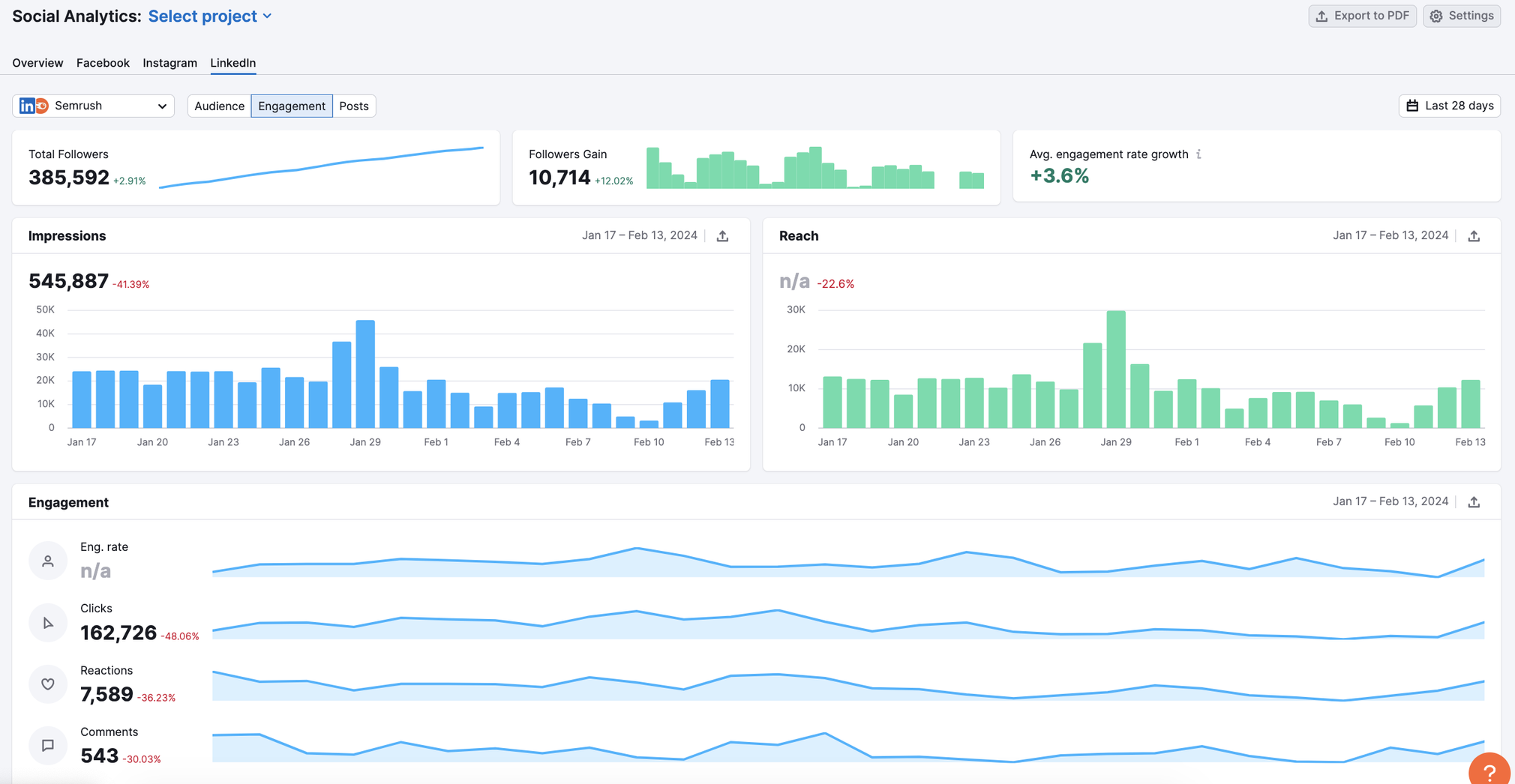Open the Instagram tab
This screenshot has height=784, width=1515.
[169, 63]
